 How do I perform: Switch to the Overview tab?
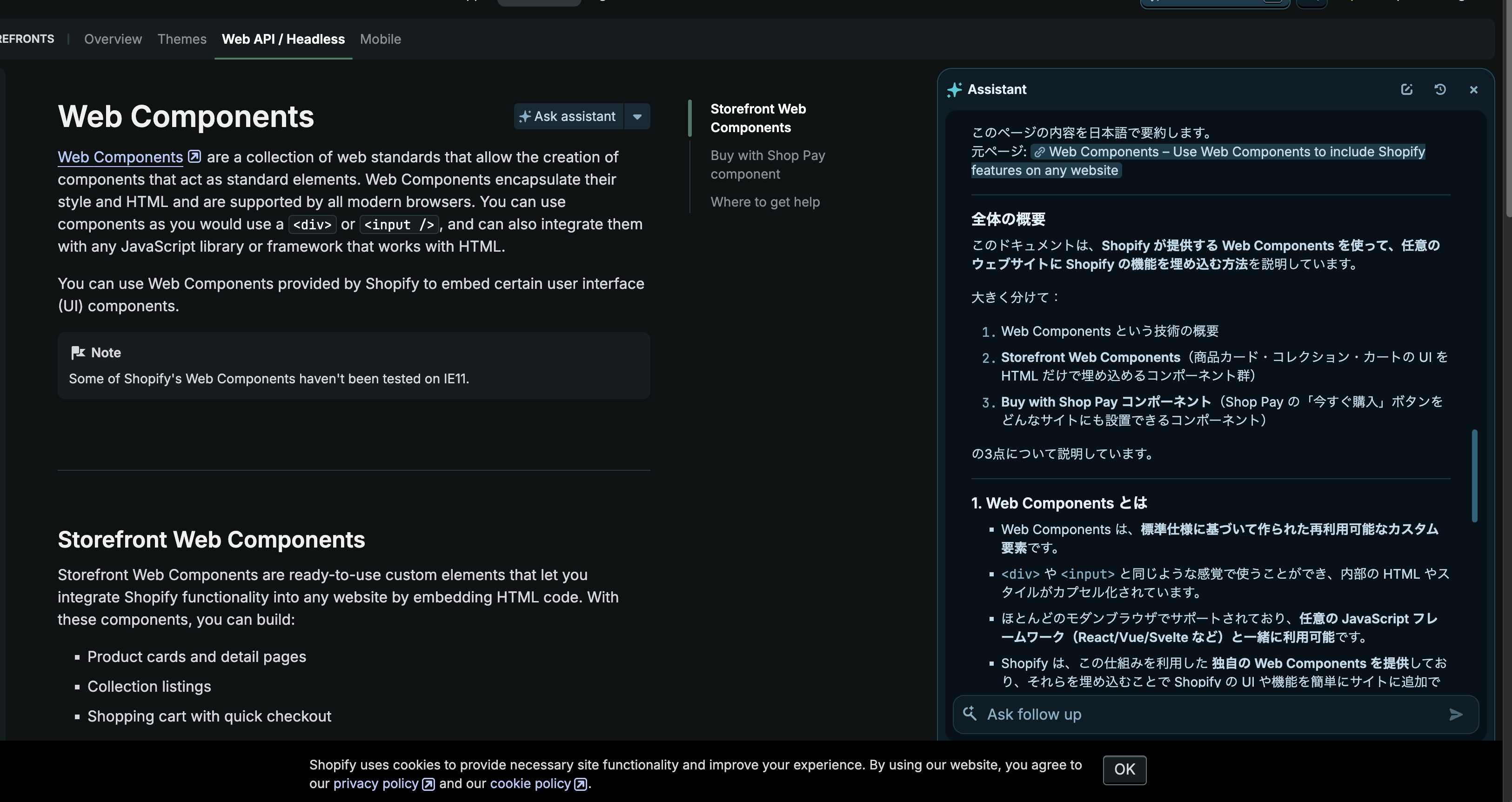[x=113, y=40]
